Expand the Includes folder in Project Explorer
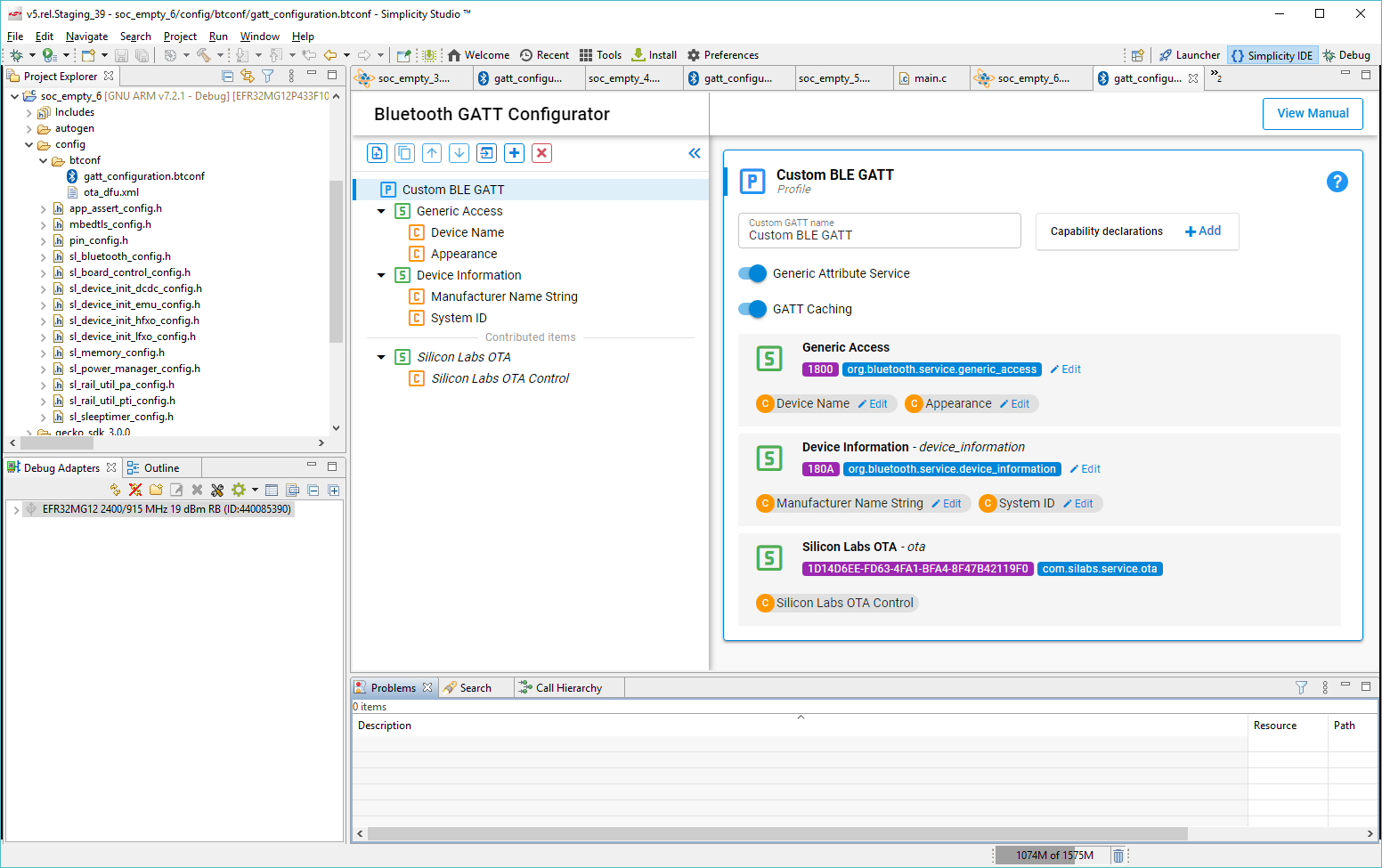This screenshot has width=1382, height=868. click(x=28, y=111)
